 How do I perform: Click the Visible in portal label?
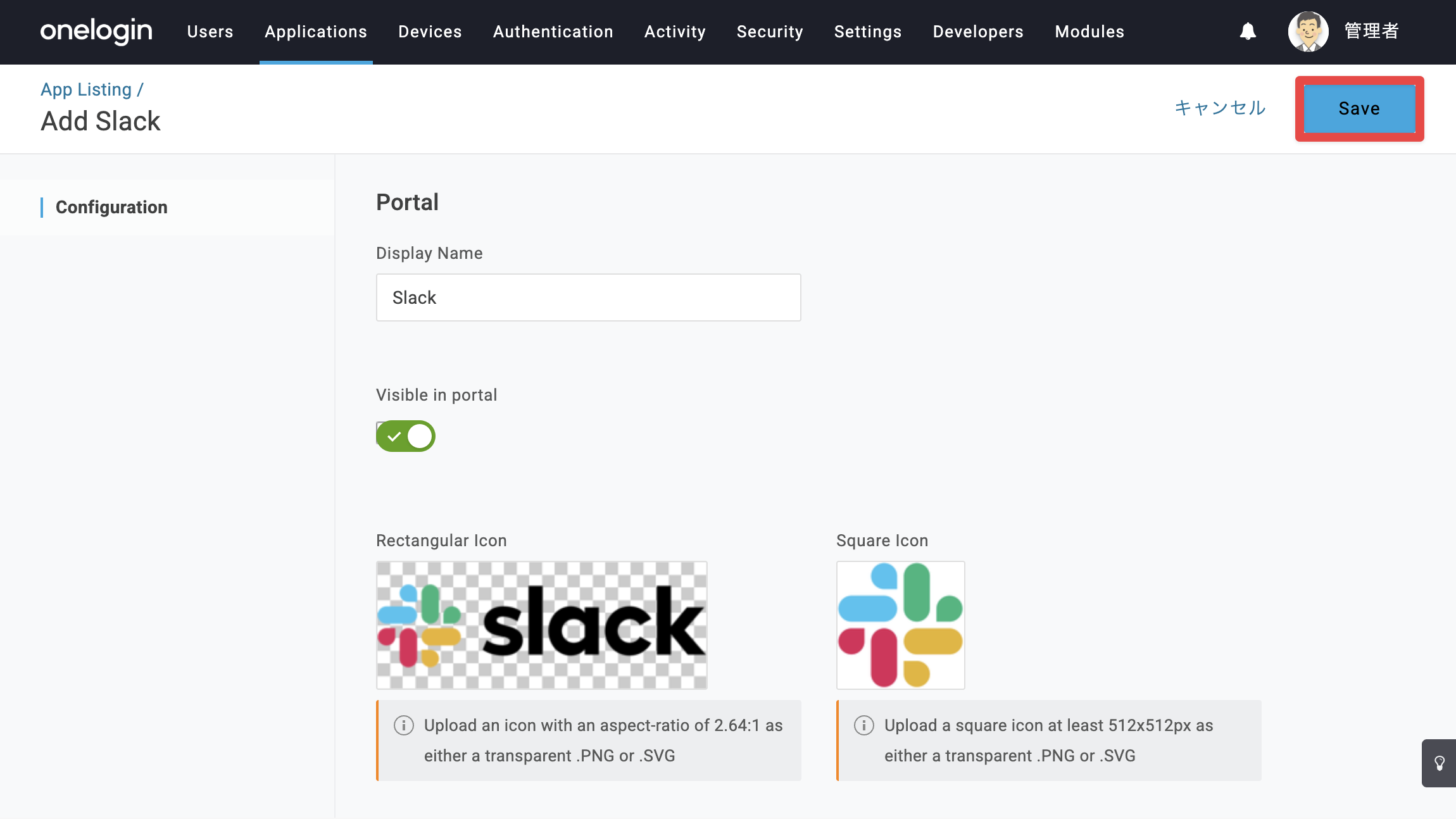click(437, 395)
